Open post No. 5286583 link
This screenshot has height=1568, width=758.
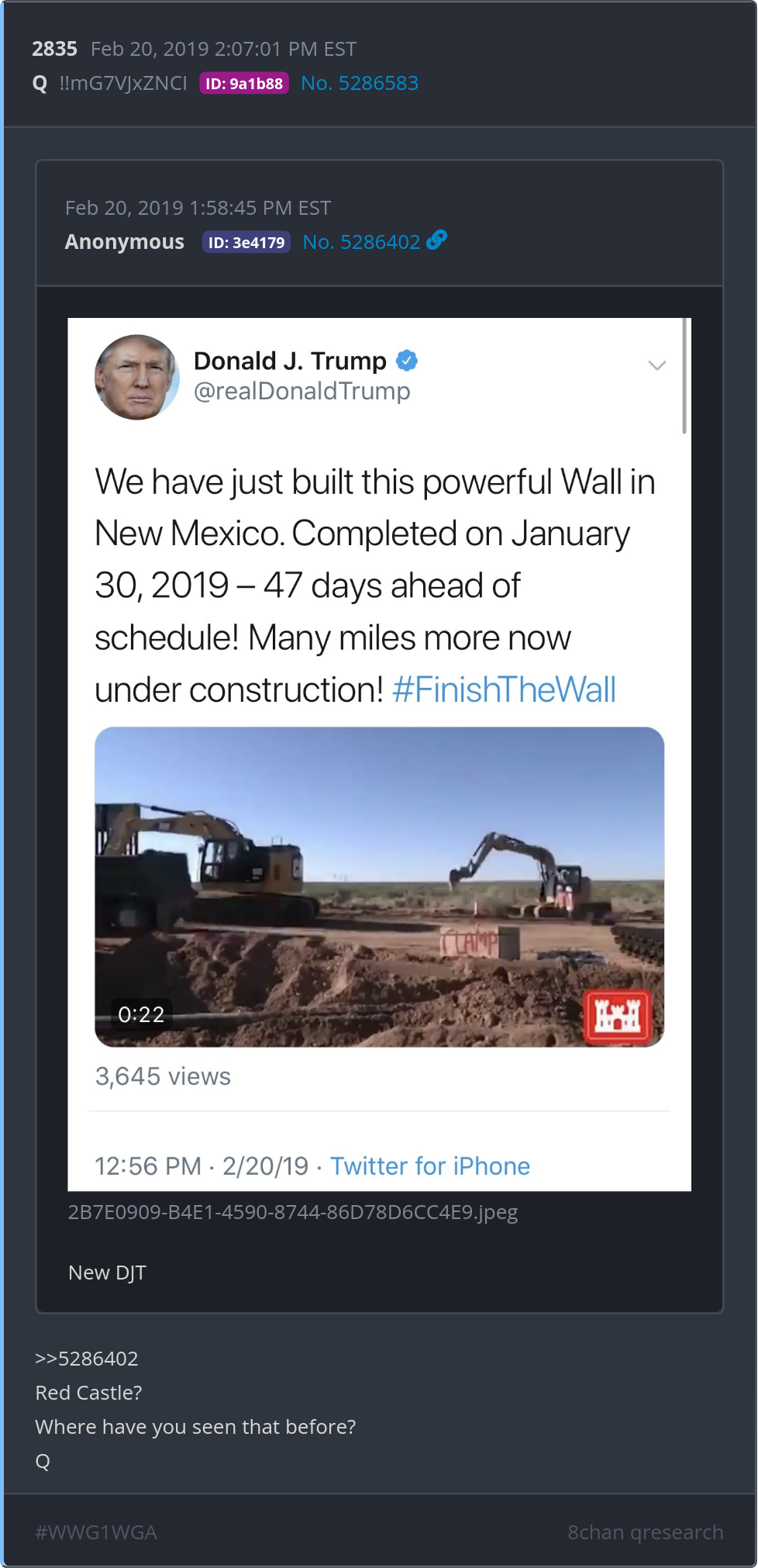[x=360, y=83]
